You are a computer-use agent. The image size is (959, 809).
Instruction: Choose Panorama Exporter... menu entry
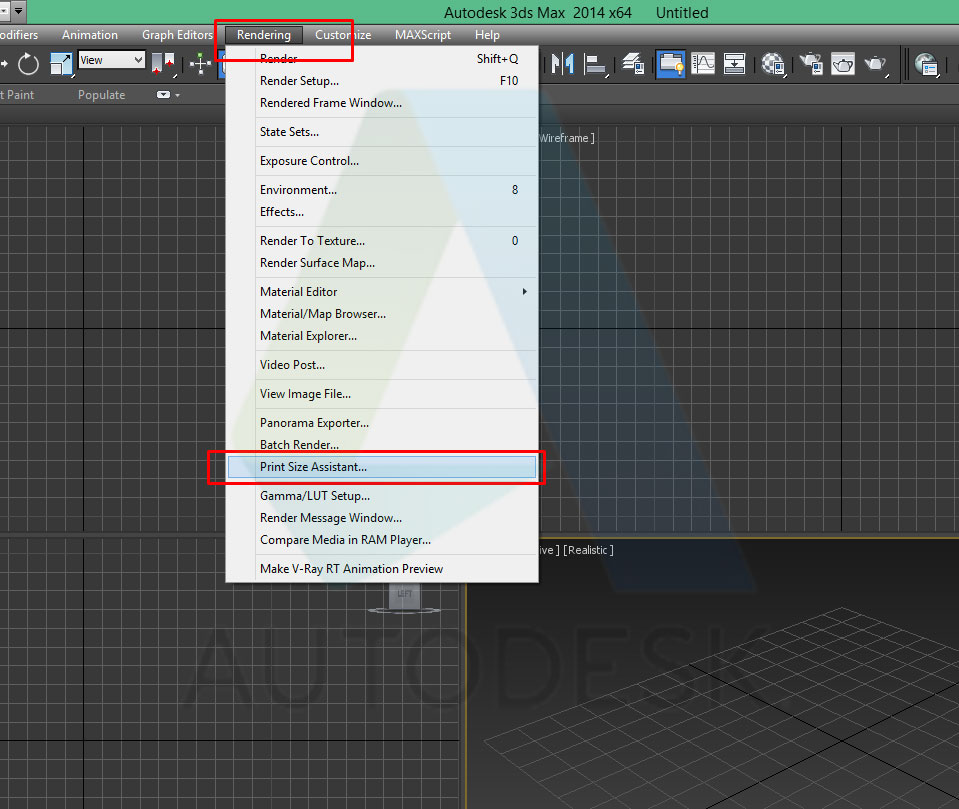(382, 423)
